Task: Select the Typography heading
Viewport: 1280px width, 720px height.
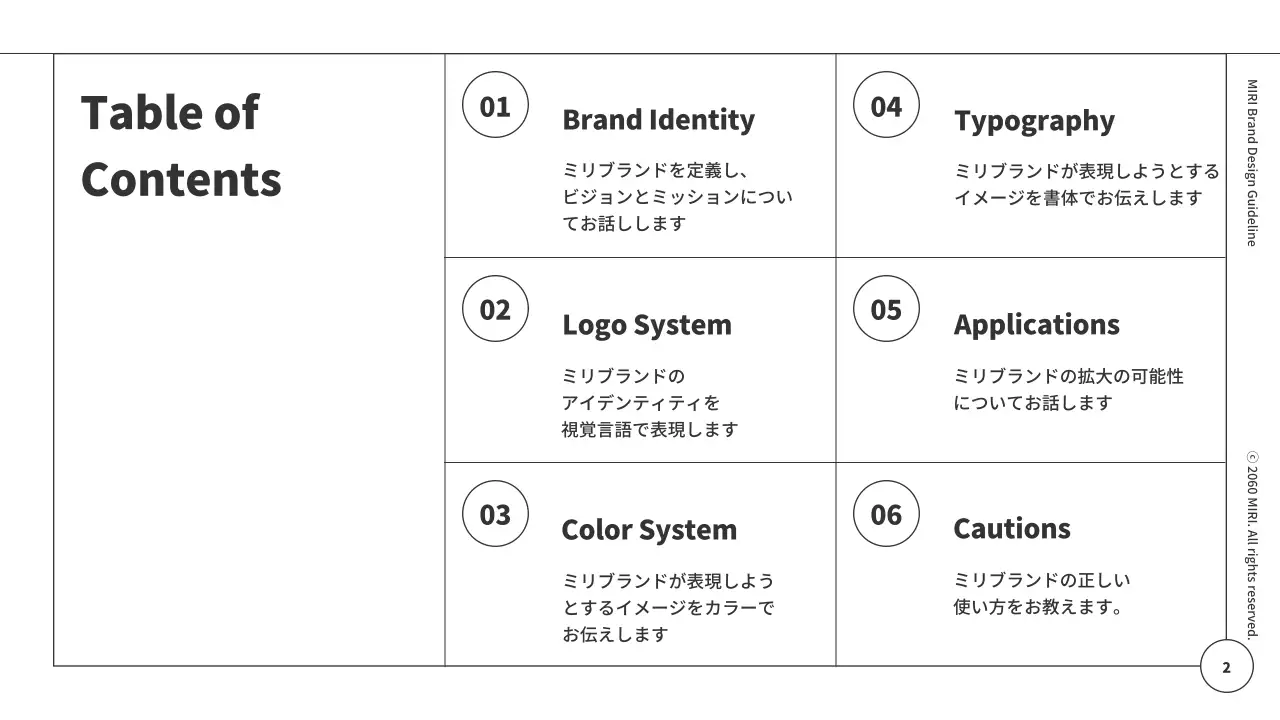Action: click(x=1034, y=121)
